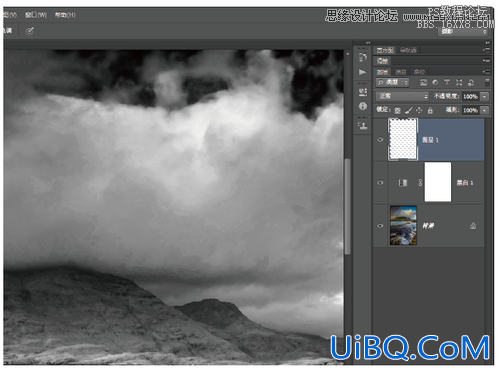Image resolution: width=500 pixels, height=372 pixels.
Task: Select the 黑白 1 layer mask thumbnail
Action: [x=438, y=182]
